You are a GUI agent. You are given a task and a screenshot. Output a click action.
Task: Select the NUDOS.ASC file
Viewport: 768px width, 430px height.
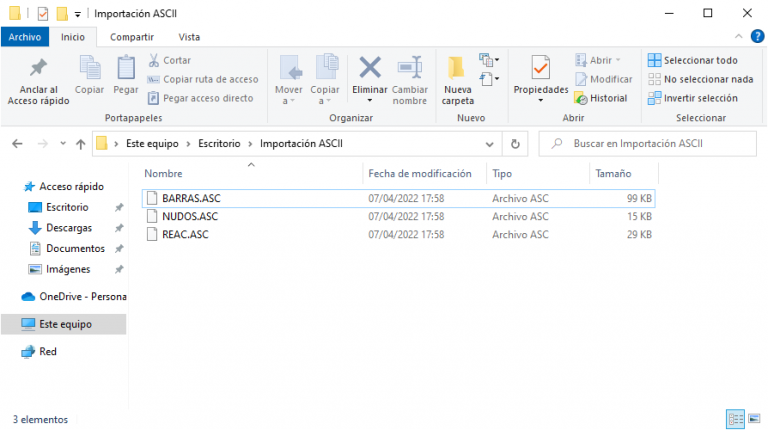398,216
